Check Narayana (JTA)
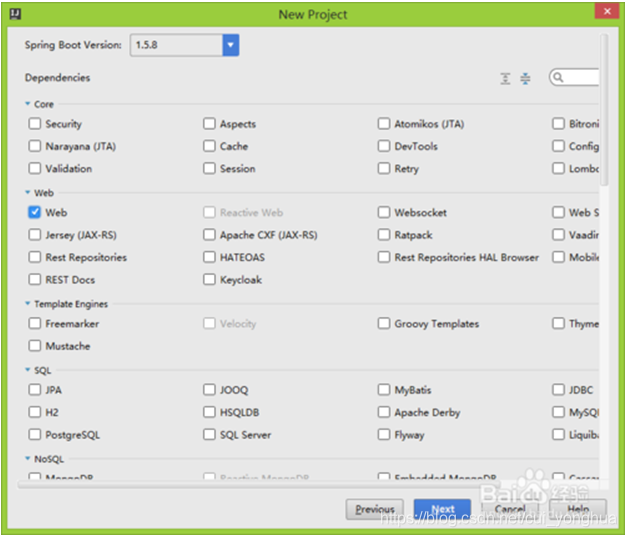Image resolution: width=627 pixels, height=537 pixels. (x=35, y=146)
